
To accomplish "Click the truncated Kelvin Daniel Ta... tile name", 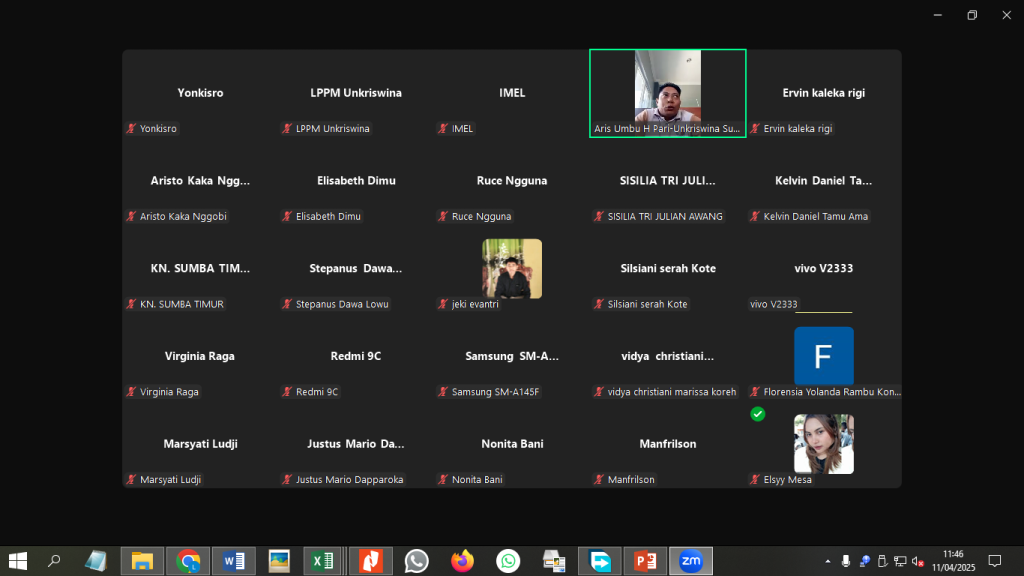I will 824,181.
